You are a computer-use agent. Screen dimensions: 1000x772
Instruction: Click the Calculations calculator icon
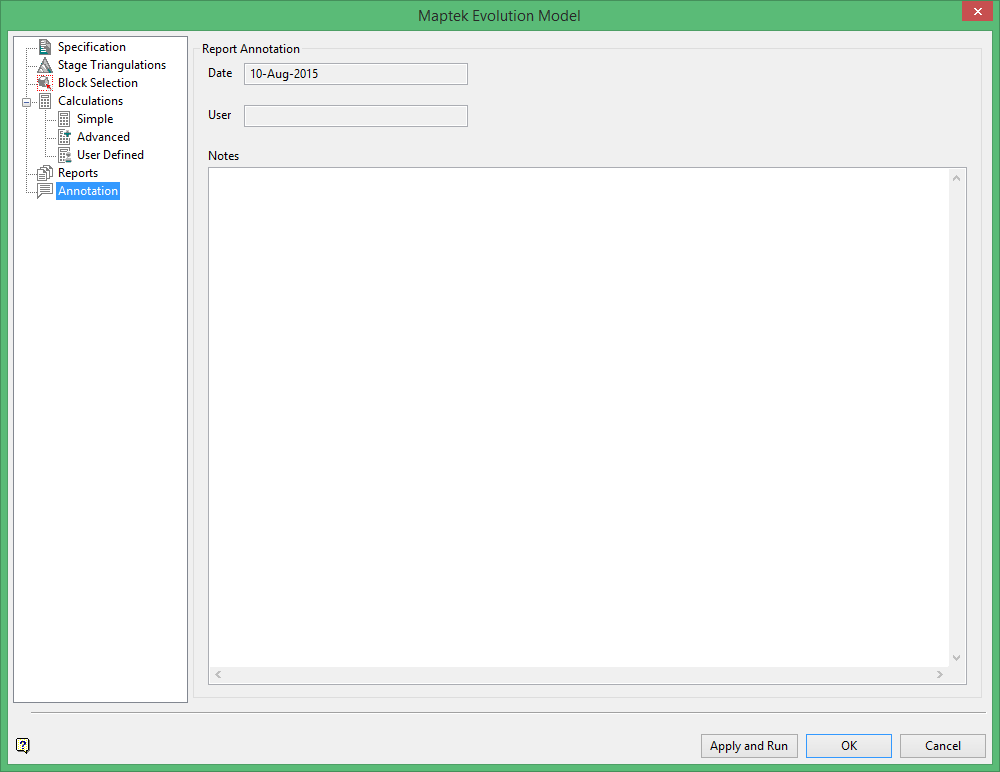[45, 101]
